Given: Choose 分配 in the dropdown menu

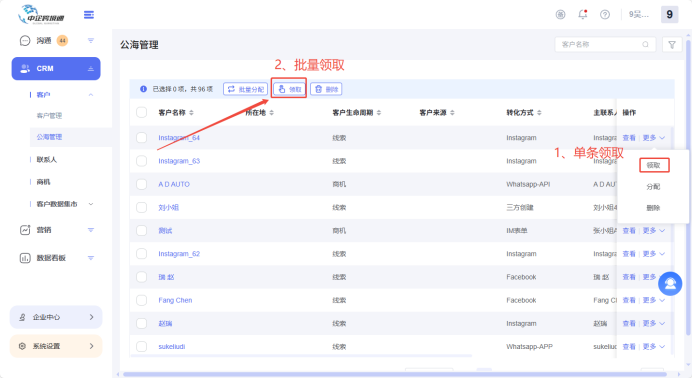Looking at the screenshot, I should point(653,187).
